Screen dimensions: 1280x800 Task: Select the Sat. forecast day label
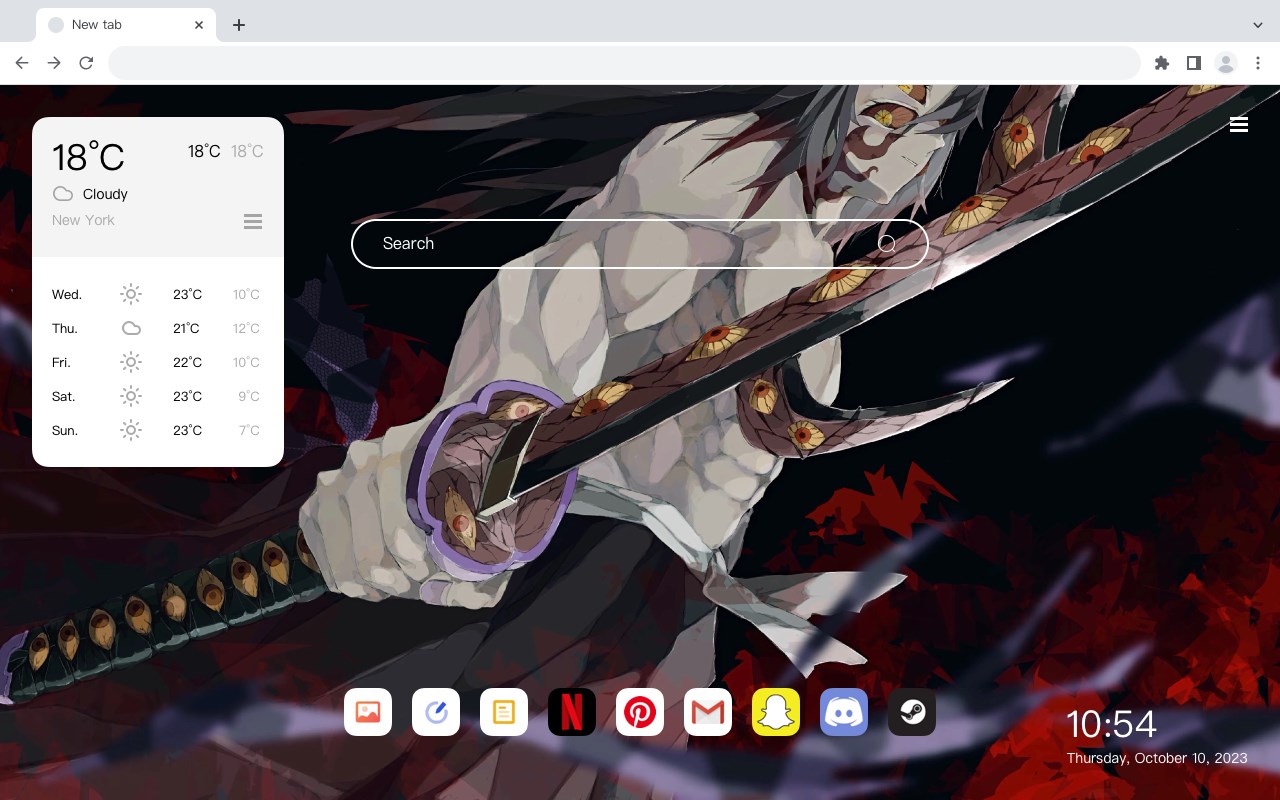click(64, 397)
